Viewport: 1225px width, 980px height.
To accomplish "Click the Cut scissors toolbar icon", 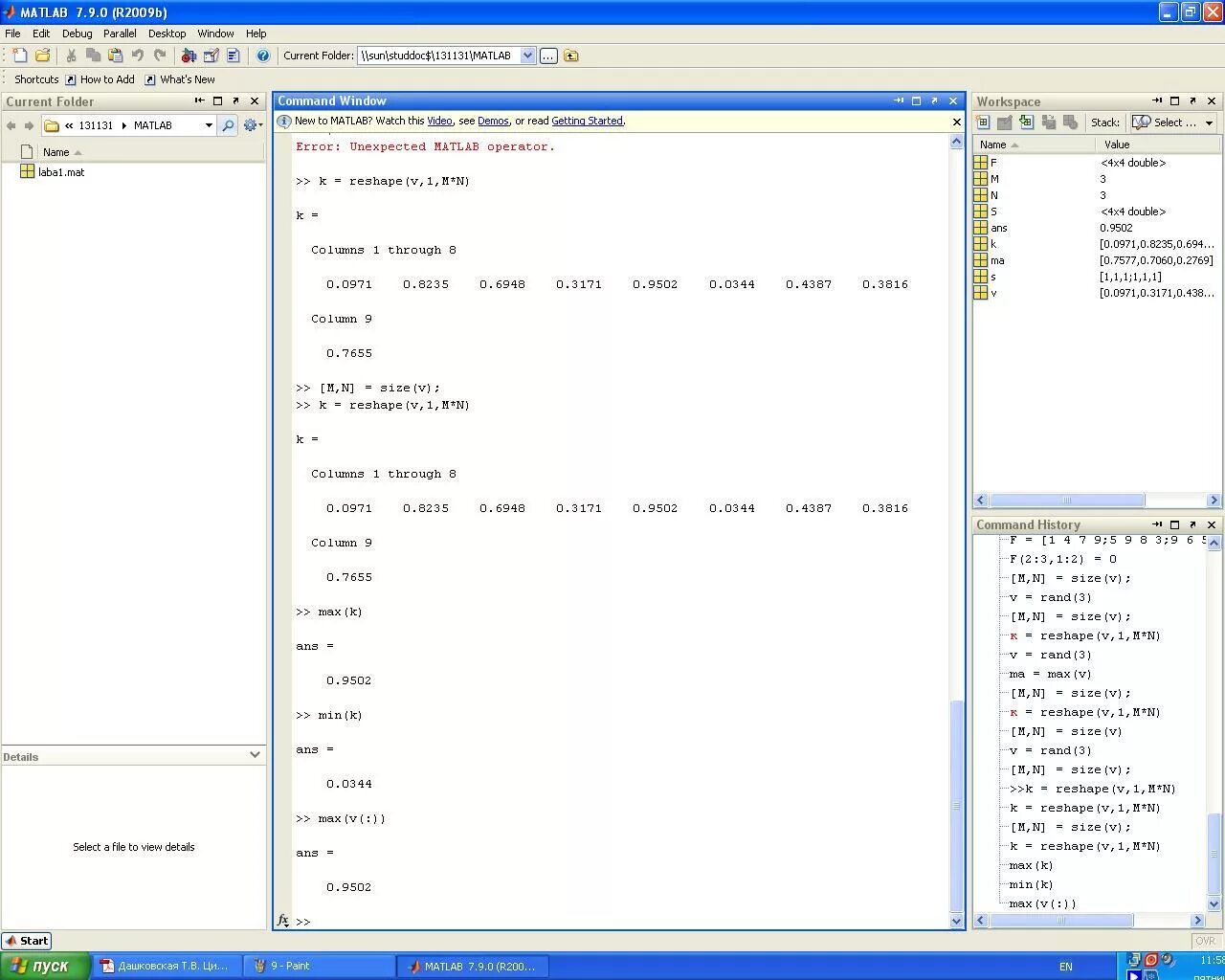I will pyautogui.click(x=71, y=56).
